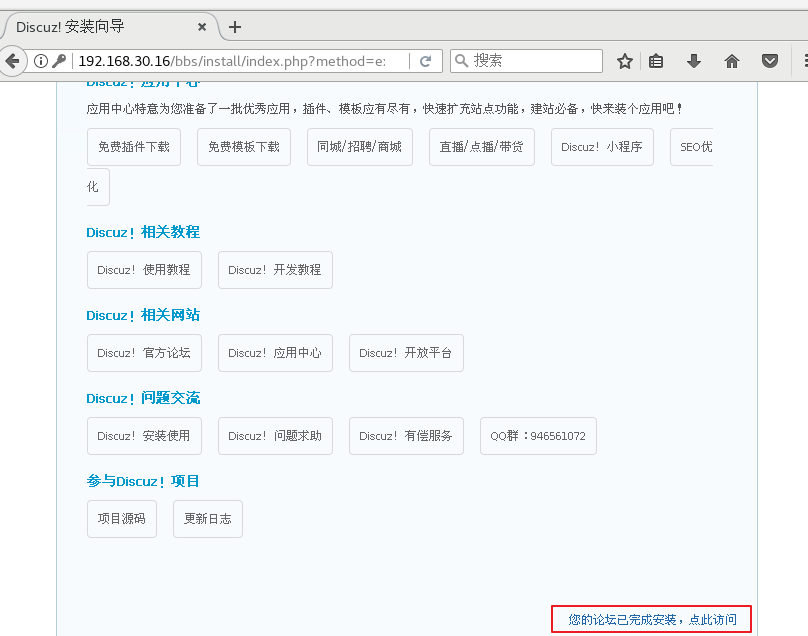808x636 pixels.
Task: Visit Discuz! 应用中心
Action: pos(275,353)
